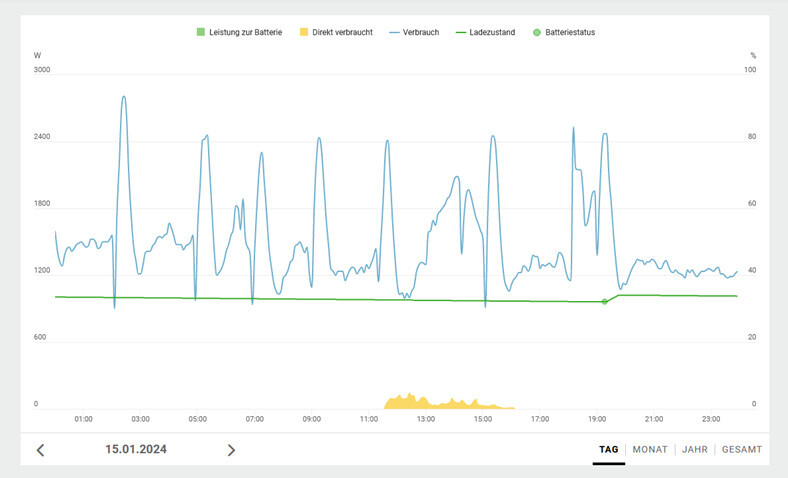Switch to the JAHR view
This screenshot has height=478, width=788.
(x=695, y=450)
